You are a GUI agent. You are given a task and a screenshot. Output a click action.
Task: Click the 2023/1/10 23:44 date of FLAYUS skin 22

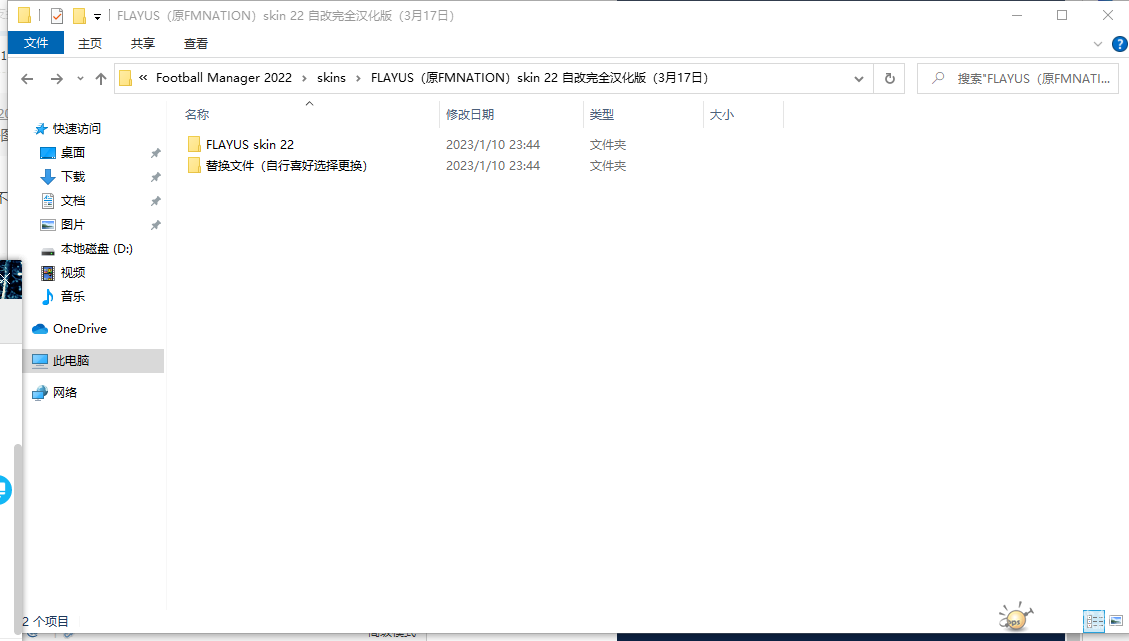click(x=492, y=145)
